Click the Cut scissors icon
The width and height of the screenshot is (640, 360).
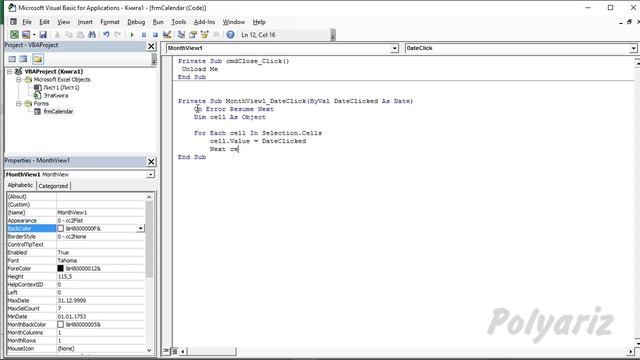click(x=57, y=35)
